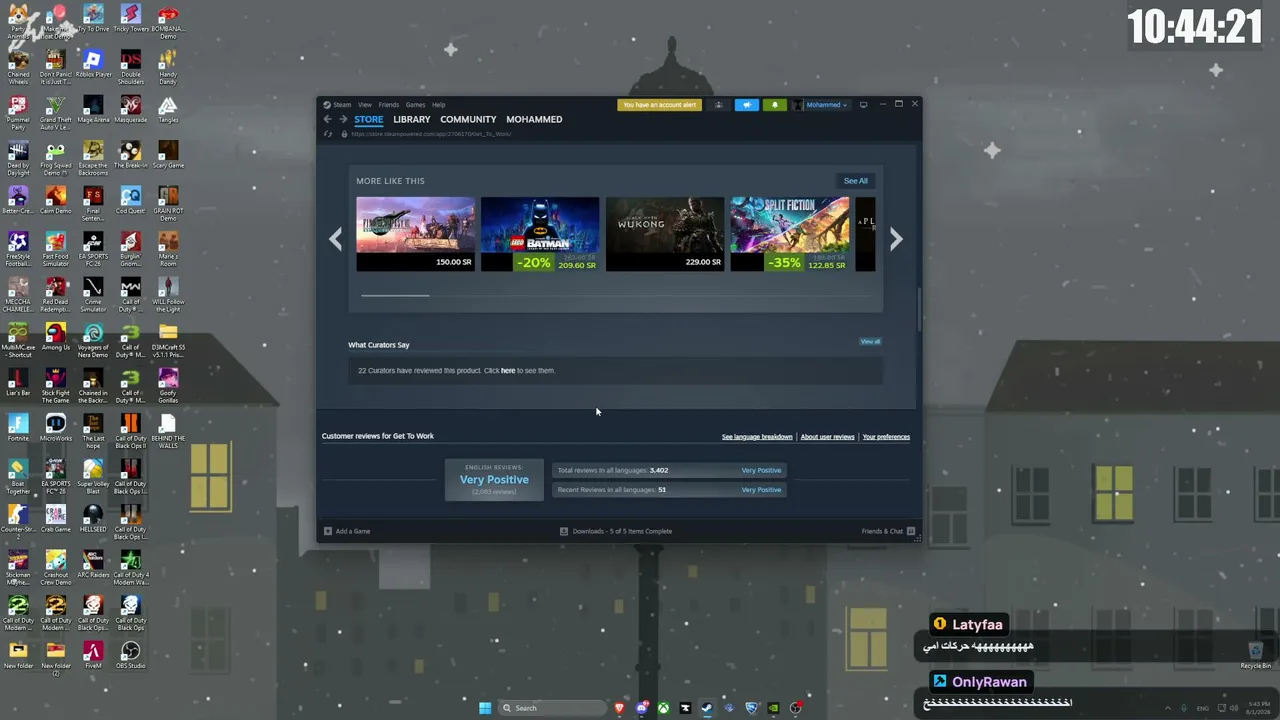This screenshot has width=1280, height=720.
Task: Select FiveM desktop shortcut
Action: click(x=93, y=655)
